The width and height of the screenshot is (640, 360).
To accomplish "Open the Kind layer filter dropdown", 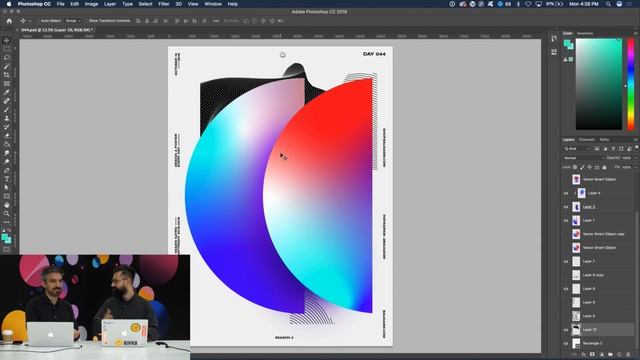I will point(577,149).
